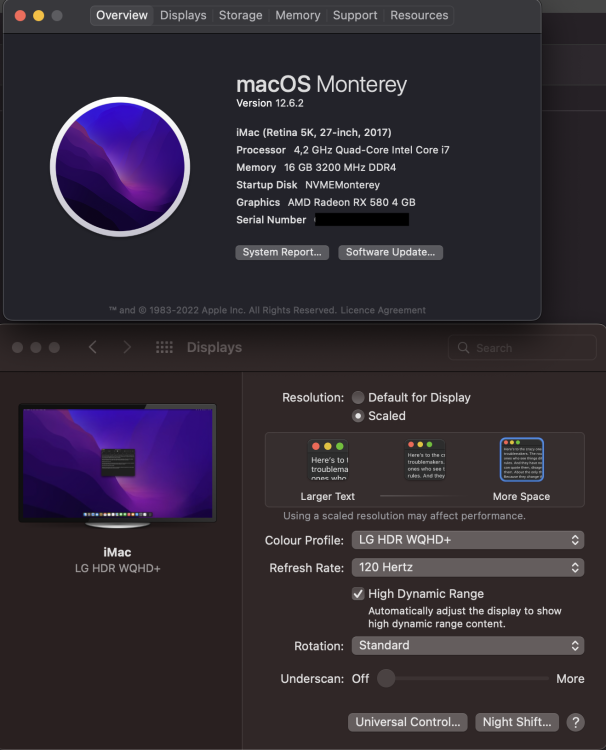Select the Scaled resolution radio button
Screen dimensions: 606x750
pyautogui.click(x=358, y=416)
